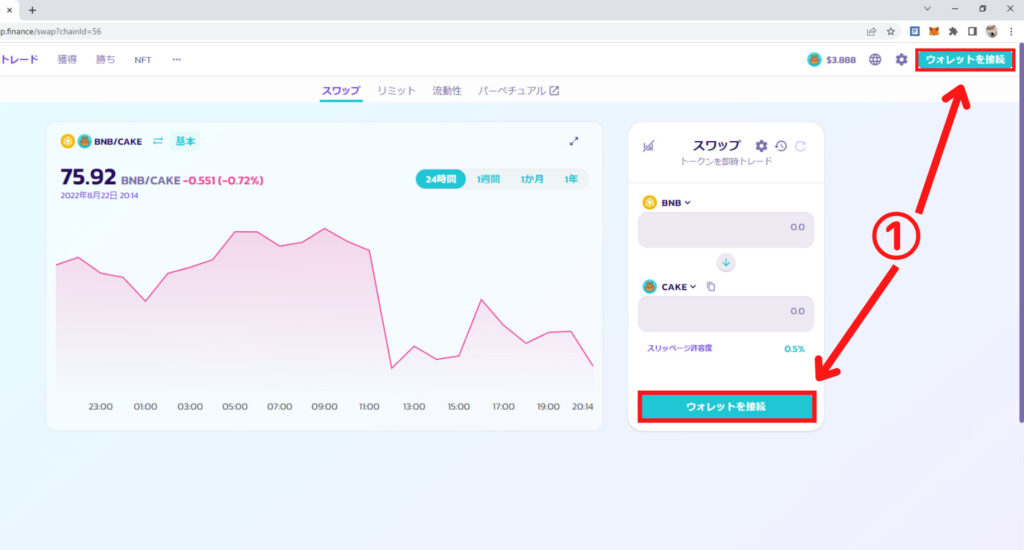Swap the BNB/CAKE pair order in chart header
The height and width of the screenshot is (550, 1024).
[x=158, y=141]
